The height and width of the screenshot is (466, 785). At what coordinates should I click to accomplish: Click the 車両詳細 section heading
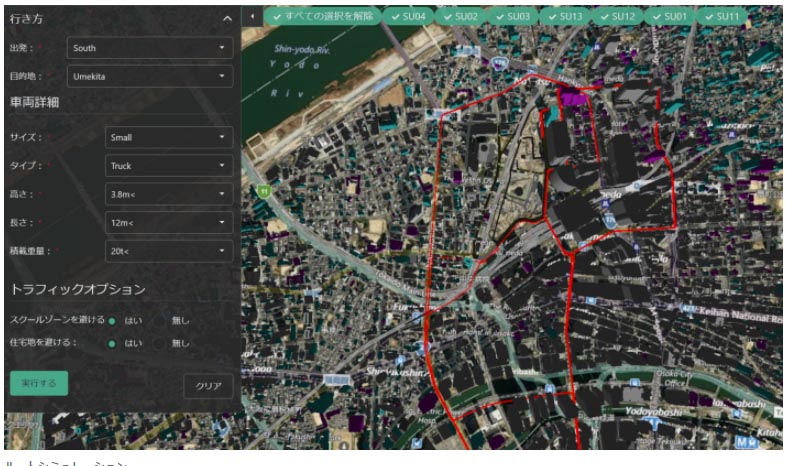[x=35, y=103]
